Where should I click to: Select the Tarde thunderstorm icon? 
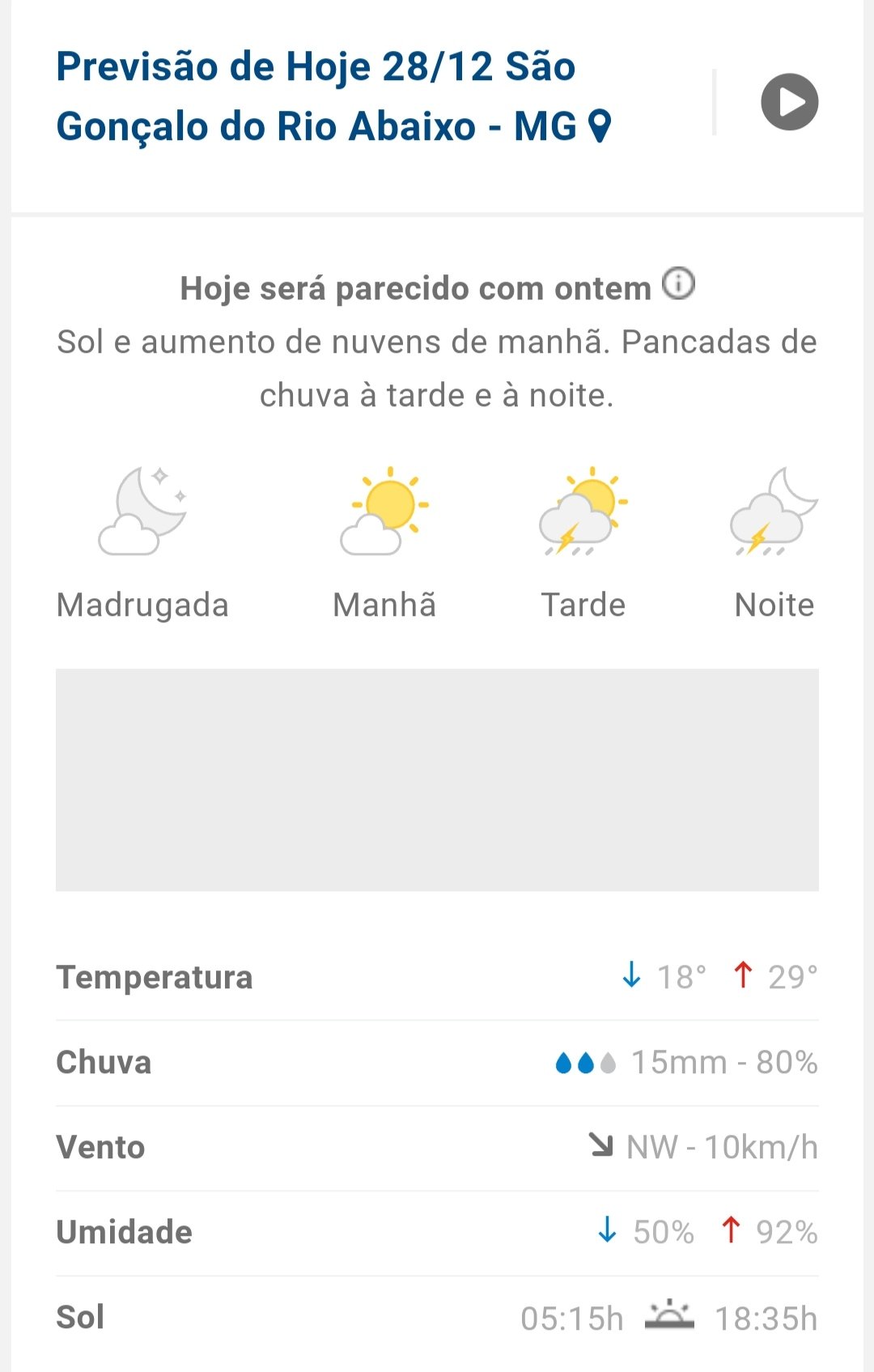pos(583,512)
